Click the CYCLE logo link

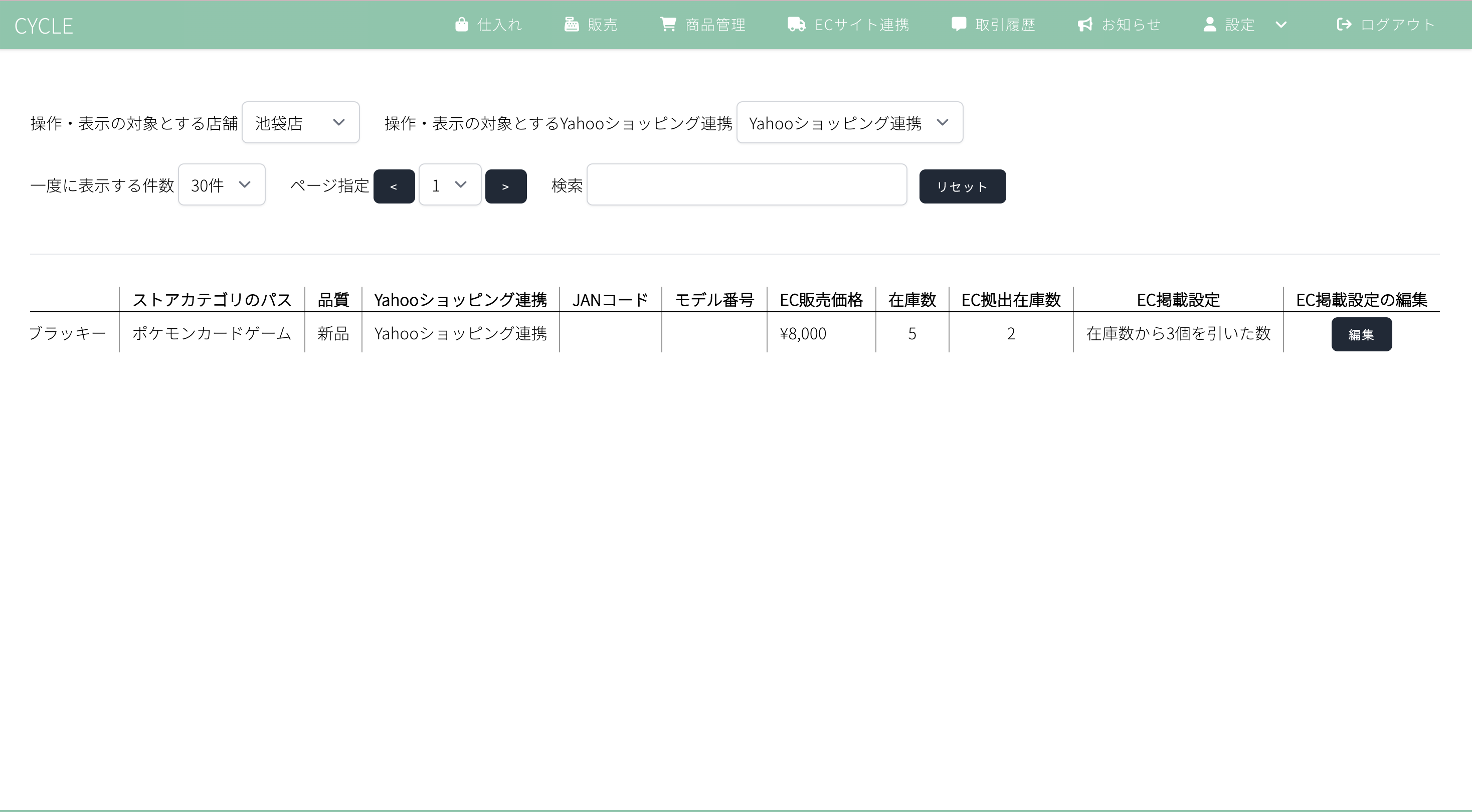[x=44, y=26]
